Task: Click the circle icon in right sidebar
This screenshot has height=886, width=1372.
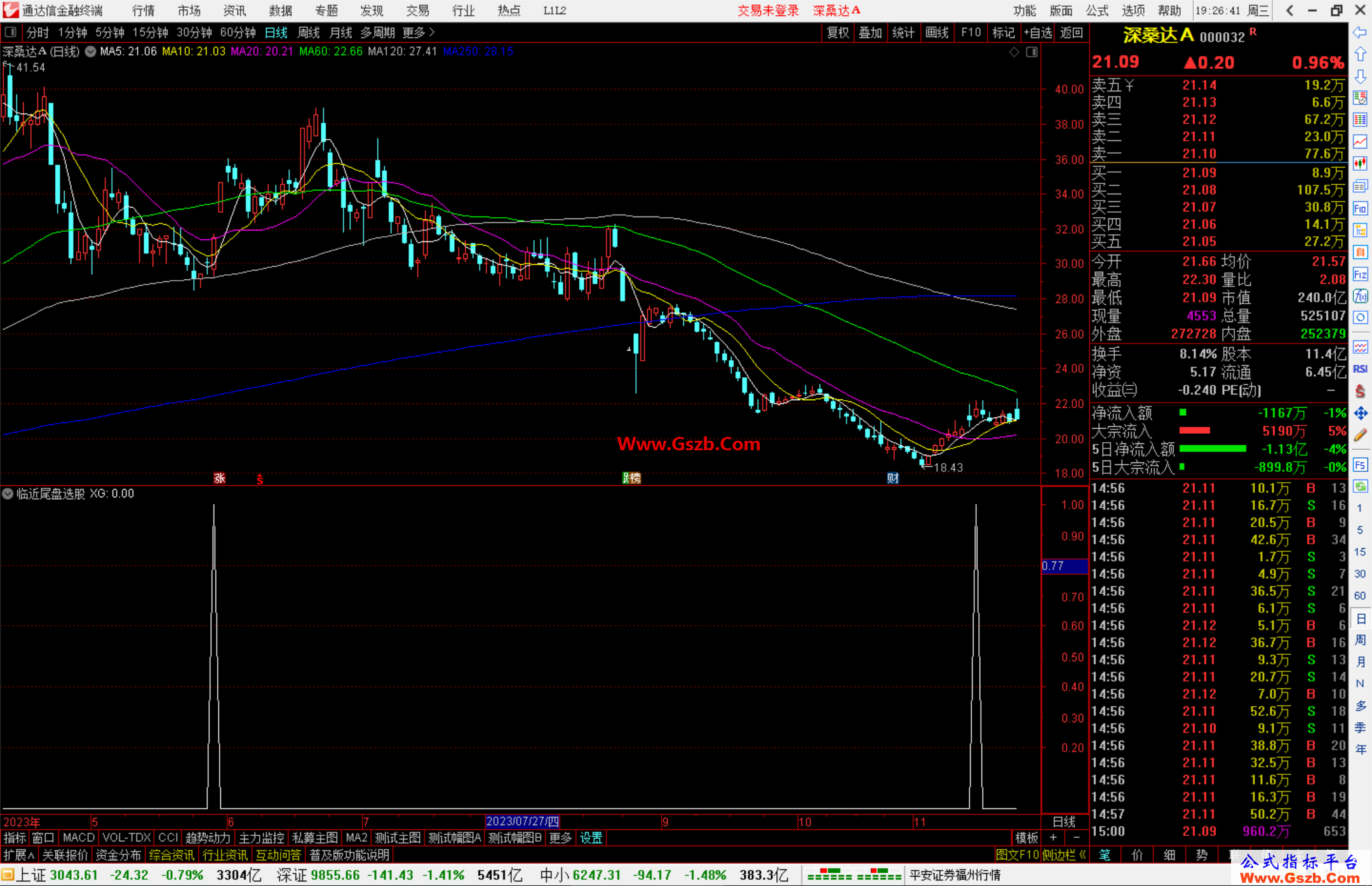Action: click(1360, 318)
